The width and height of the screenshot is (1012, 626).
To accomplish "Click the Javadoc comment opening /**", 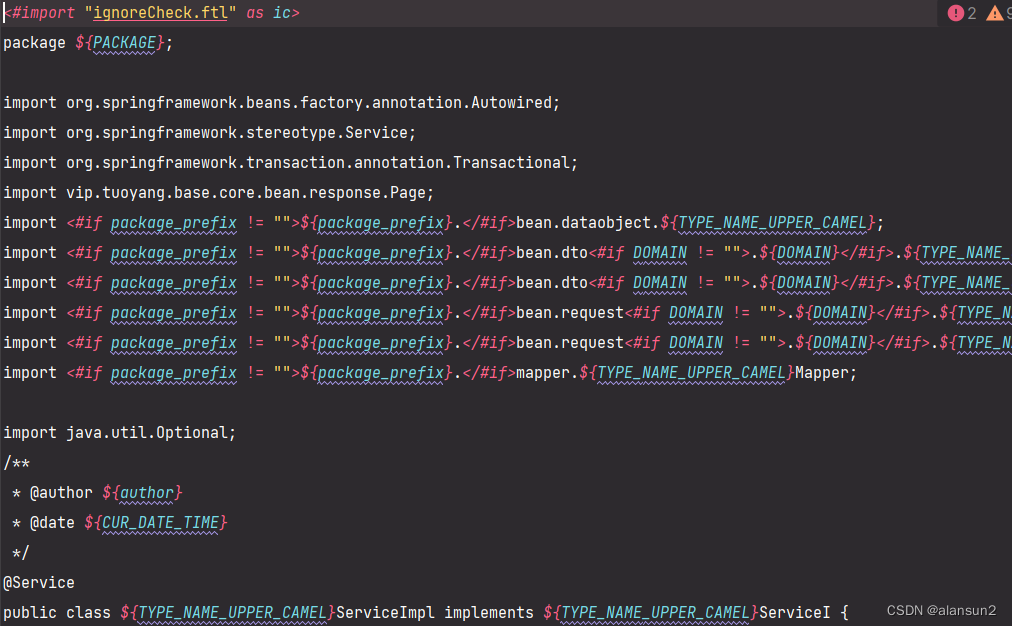I will (17, 463).
